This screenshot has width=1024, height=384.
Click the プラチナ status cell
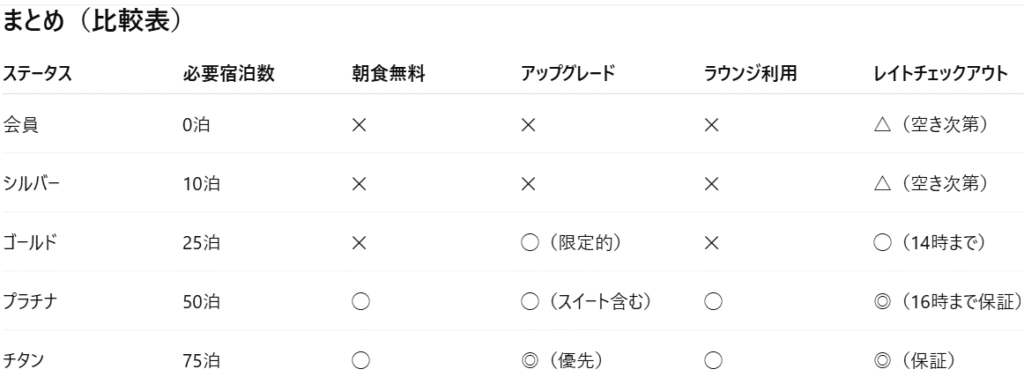click(29, 302)
